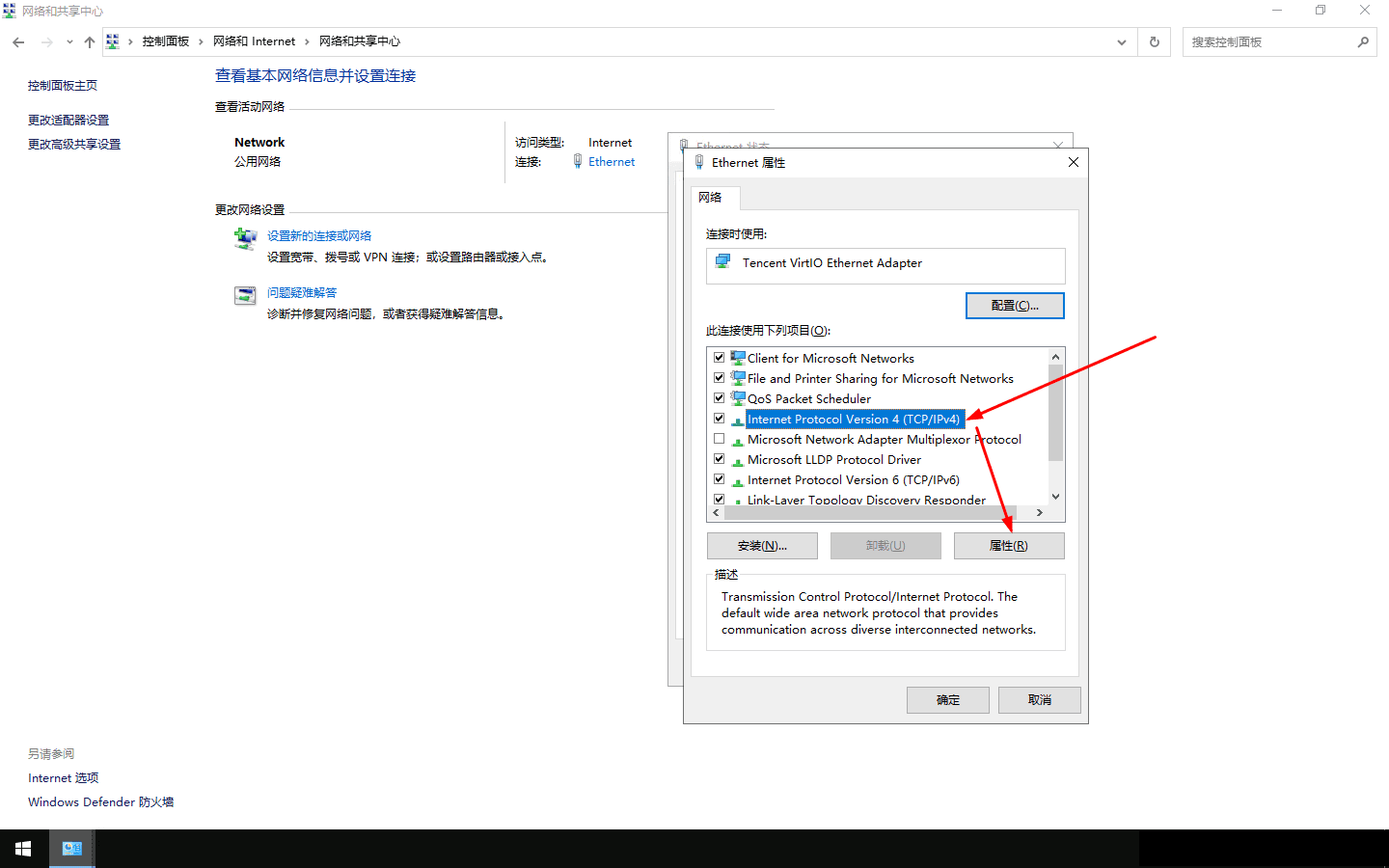Click the search magnifier icon

1363,42
